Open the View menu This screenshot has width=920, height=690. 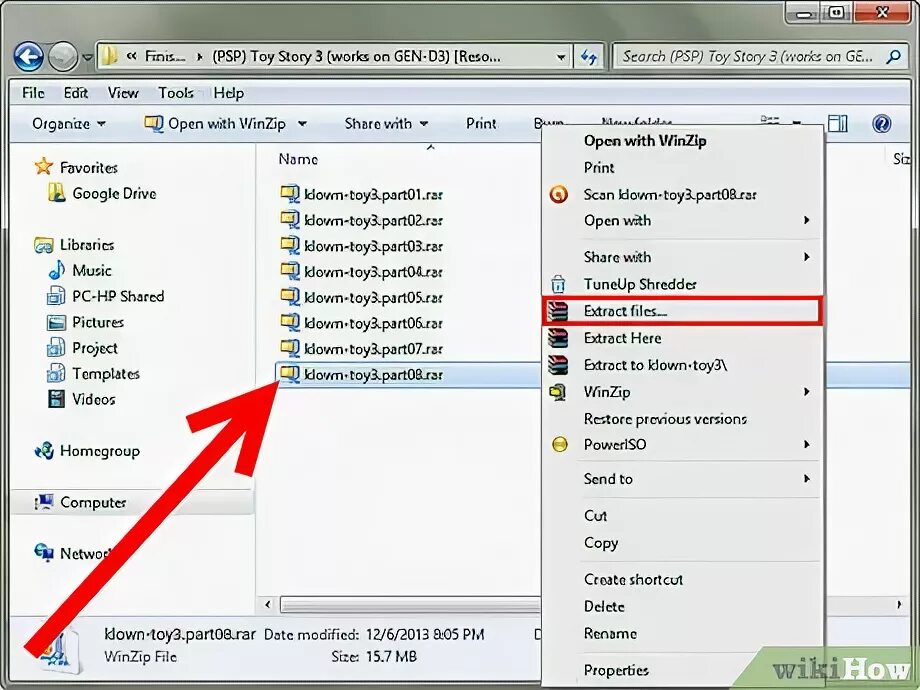pos(123,93)
